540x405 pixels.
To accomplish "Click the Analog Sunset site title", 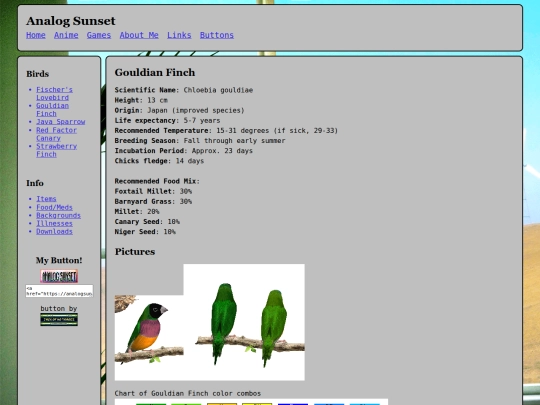I will [71, 21].
